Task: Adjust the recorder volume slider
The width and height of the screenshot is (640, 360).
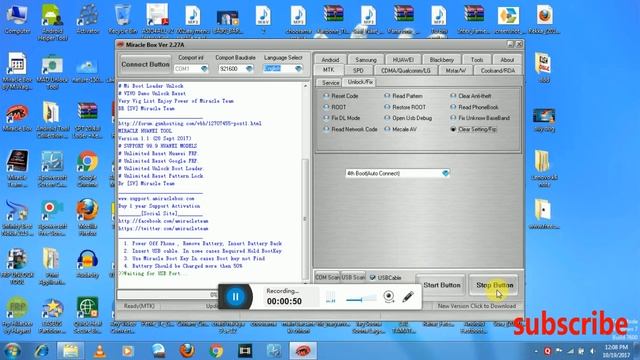Action: tap(361, 300)
